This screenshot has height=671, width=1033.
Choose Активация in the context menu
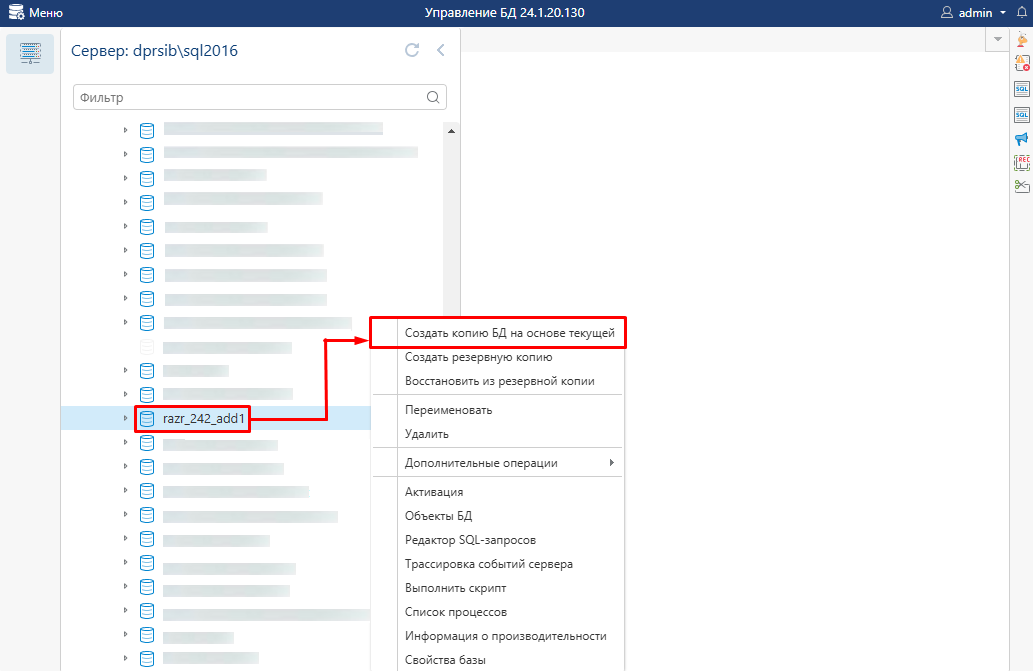433,492
